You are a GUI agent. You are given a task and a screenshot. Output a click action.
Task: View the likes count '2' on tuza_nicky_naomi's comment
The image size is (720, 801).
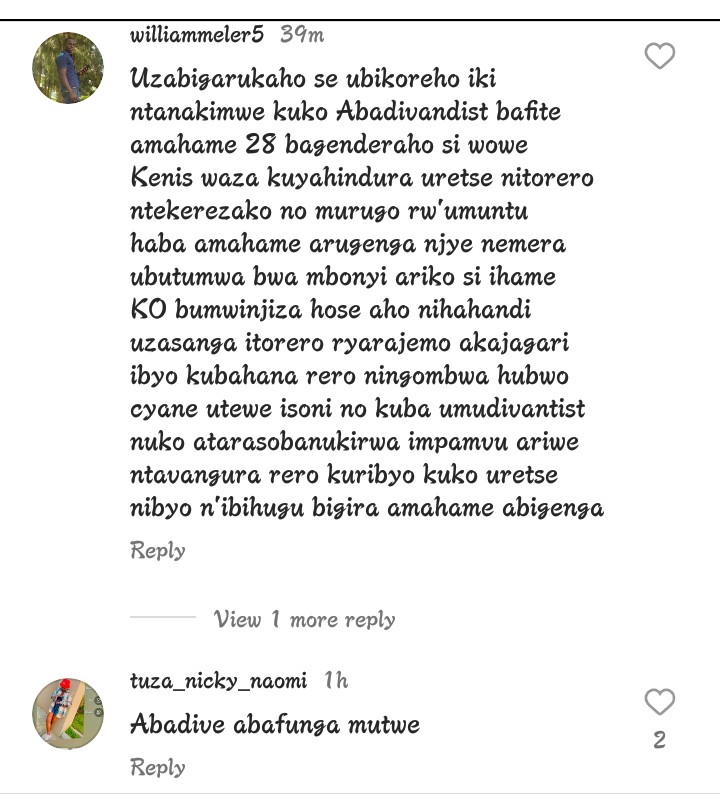pyautogui.click(x=660, y=740)
